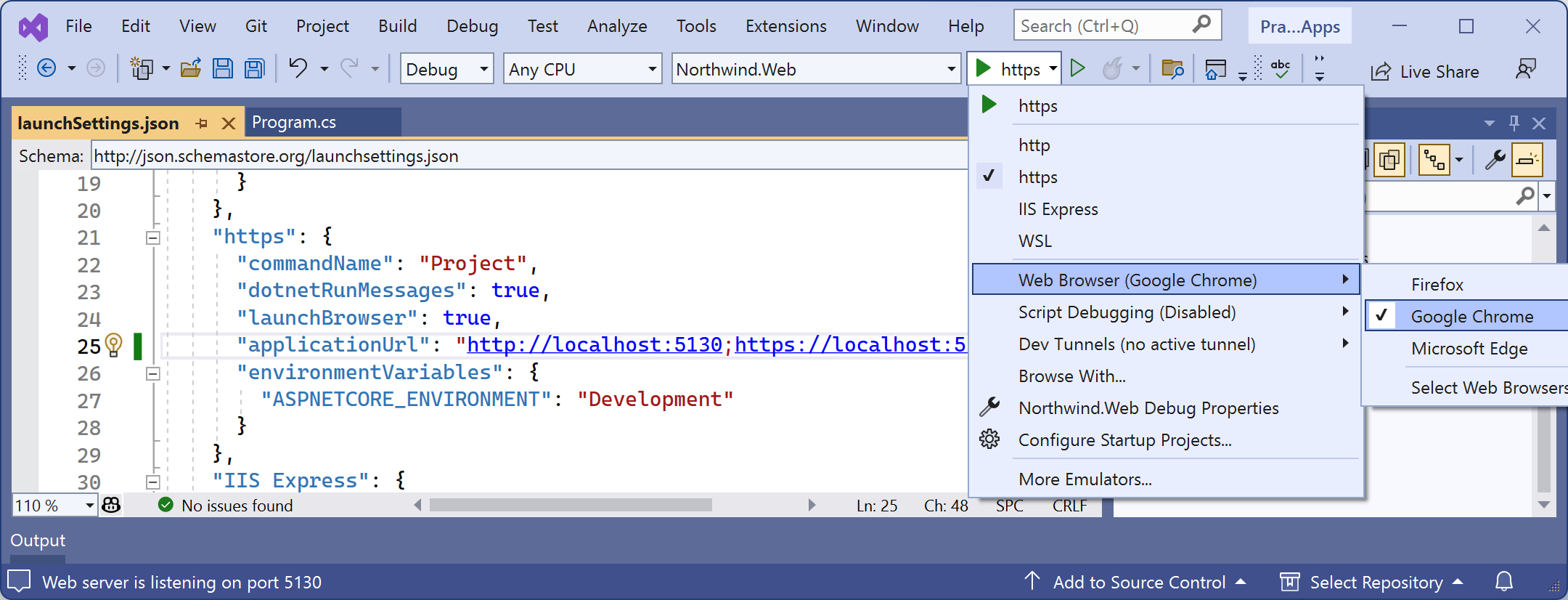Viewport: 1568px width, 600px height.
Task: Select the WSL launch profile
Action: pyautogui.click(x=1166, y=240)
